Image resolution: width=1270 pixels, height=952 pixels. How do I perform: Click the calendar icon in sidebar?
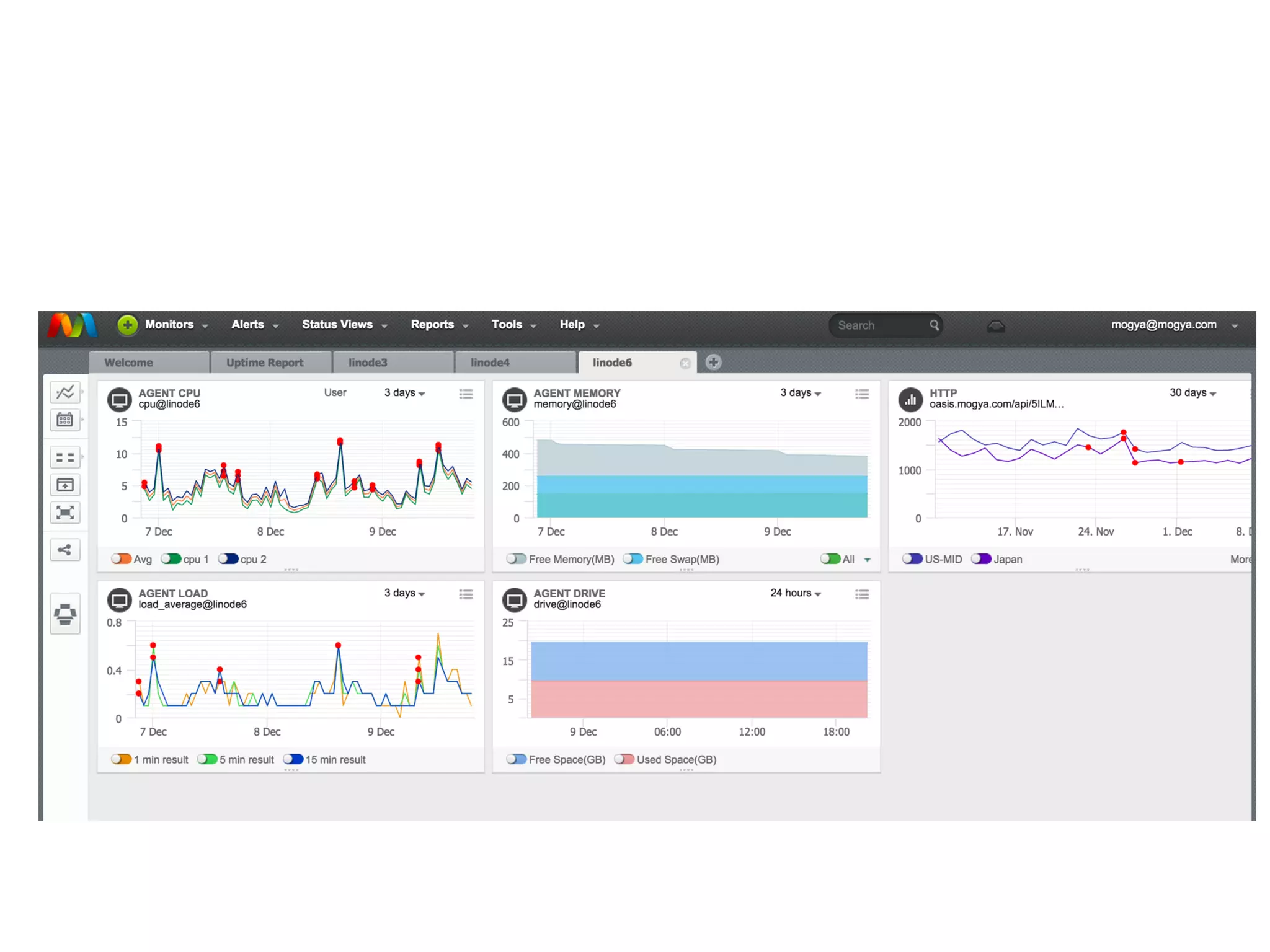coord(65,420)
